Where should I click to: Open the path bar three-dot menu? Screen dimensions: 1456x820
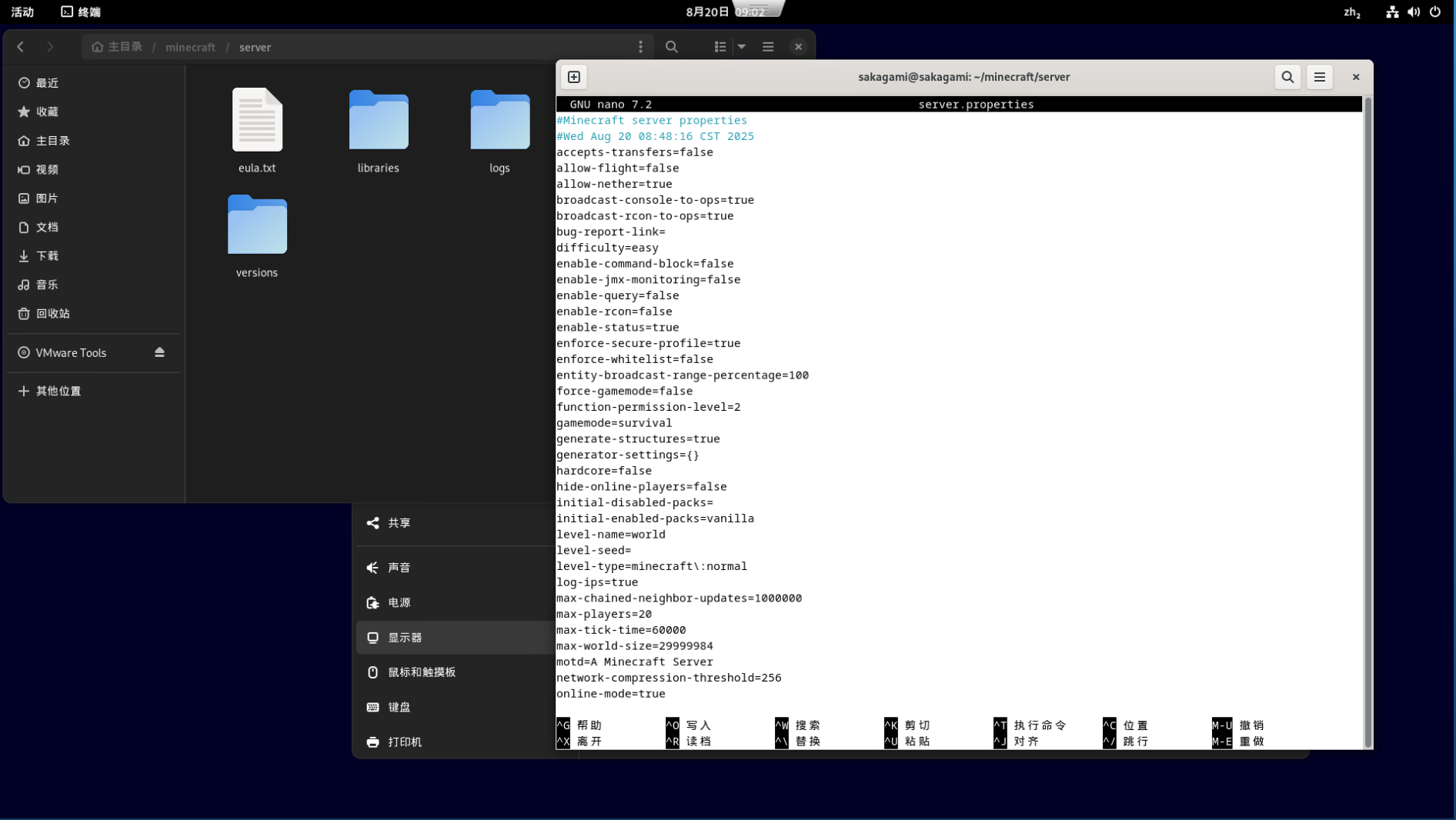(640, 47)
